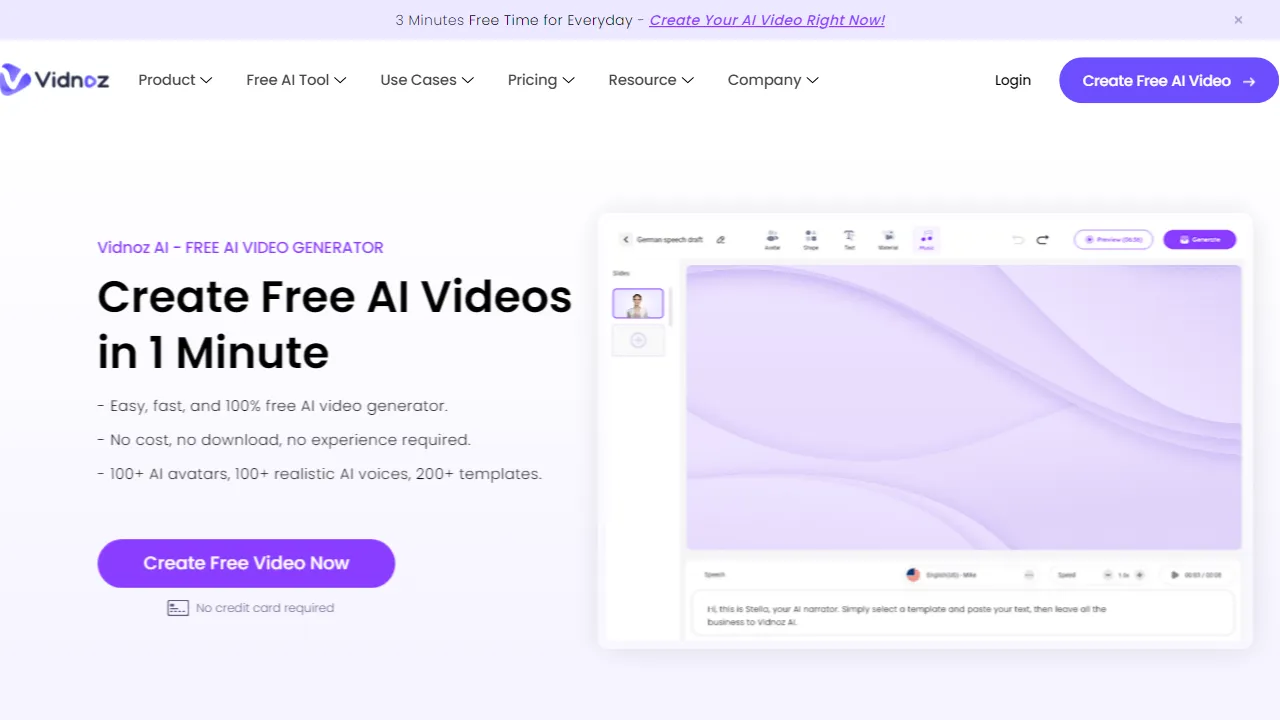Select the Avatar tool in the editor
This screenshot has height=720, width=1280.
pyautogui.click(x=772, y=240)
